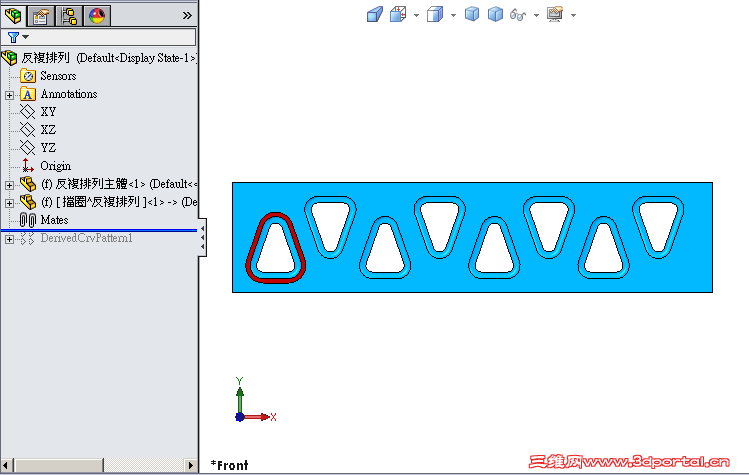Click the X axis of the triad
Viewport: 749px width, 475px height.
258,417
